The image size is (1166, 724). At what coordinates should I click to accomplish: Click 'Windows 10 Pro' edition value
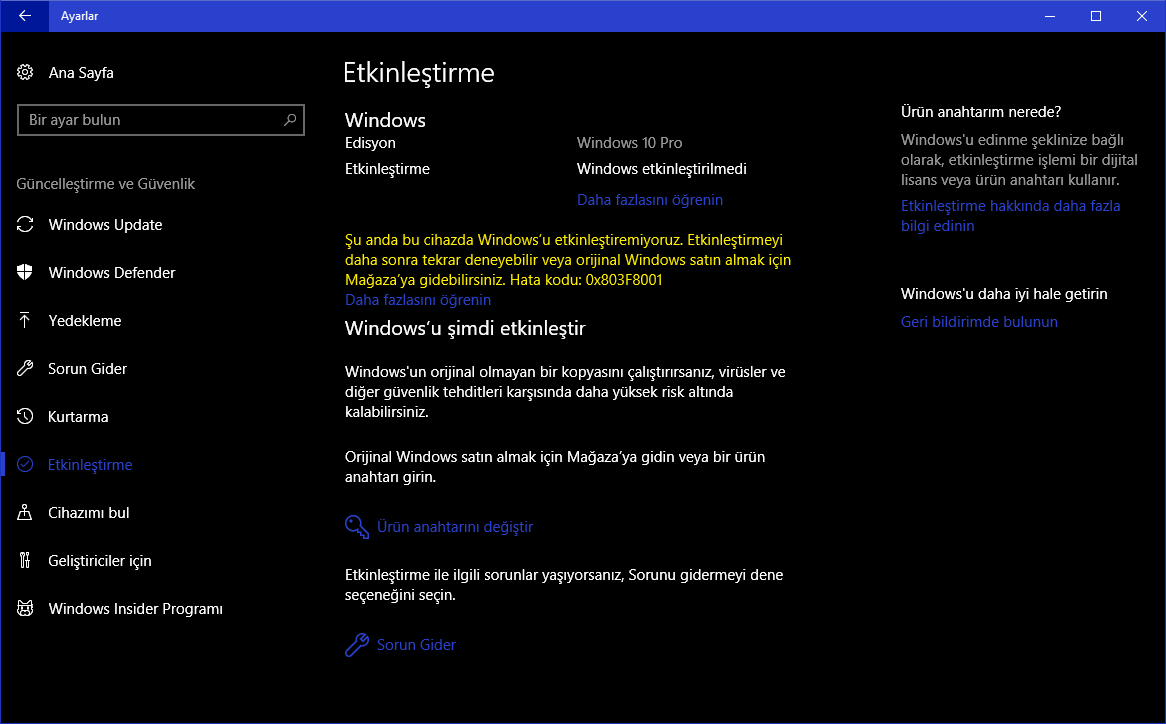coord(629,143)
